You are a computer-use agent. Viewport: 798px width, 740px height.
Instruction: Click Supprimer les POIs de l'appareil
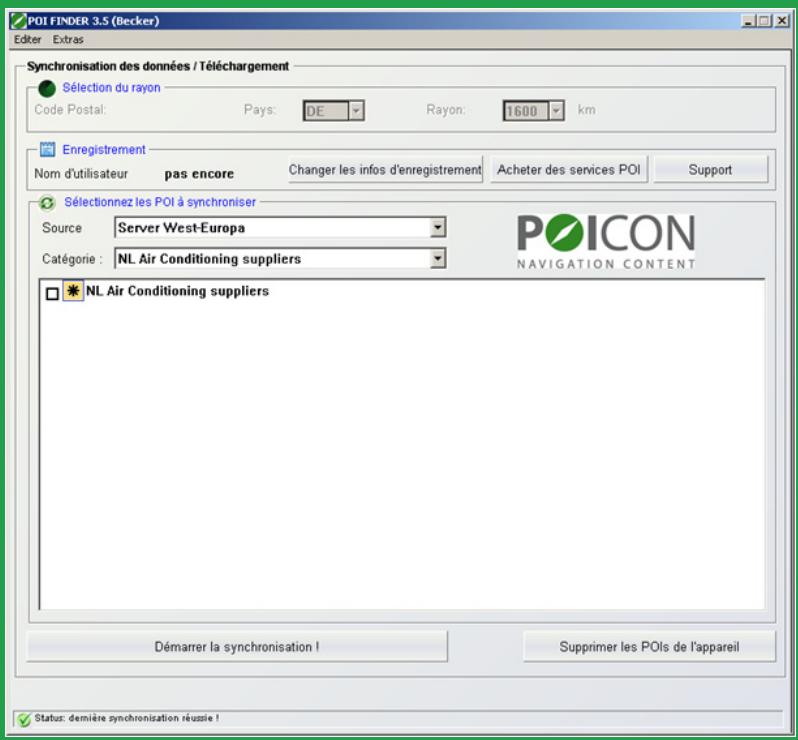coord(649,646)
